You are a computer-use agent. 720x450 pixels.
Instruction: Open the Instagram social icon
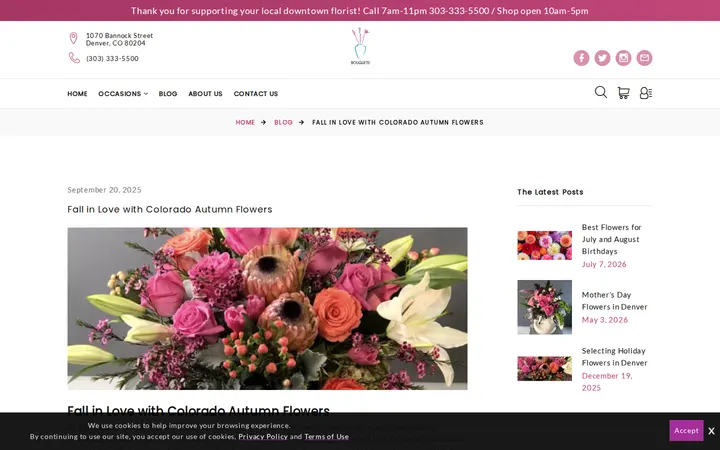[623, 58]
